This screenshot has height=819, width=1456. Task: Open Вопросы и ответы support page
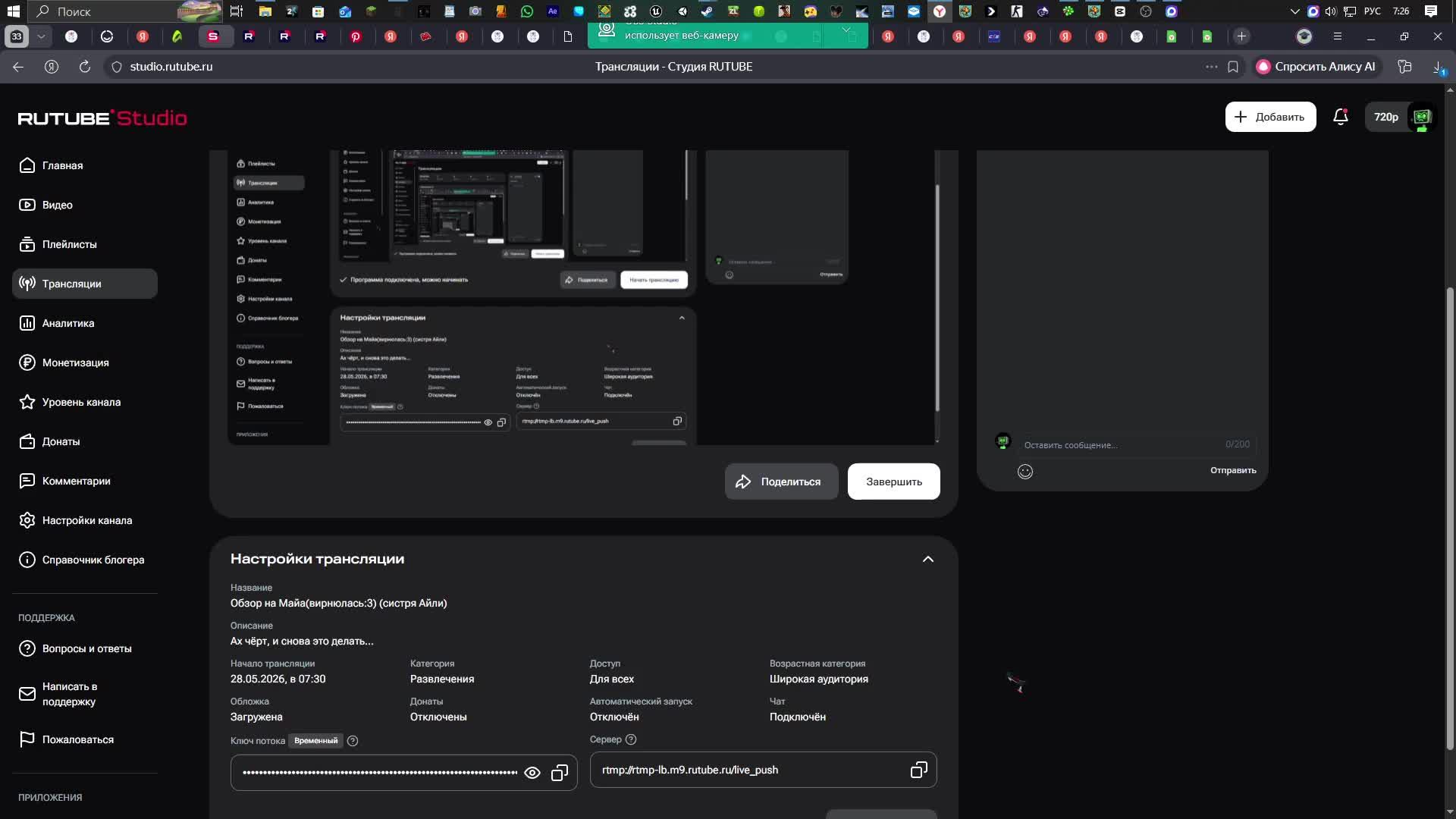(85, 648)
